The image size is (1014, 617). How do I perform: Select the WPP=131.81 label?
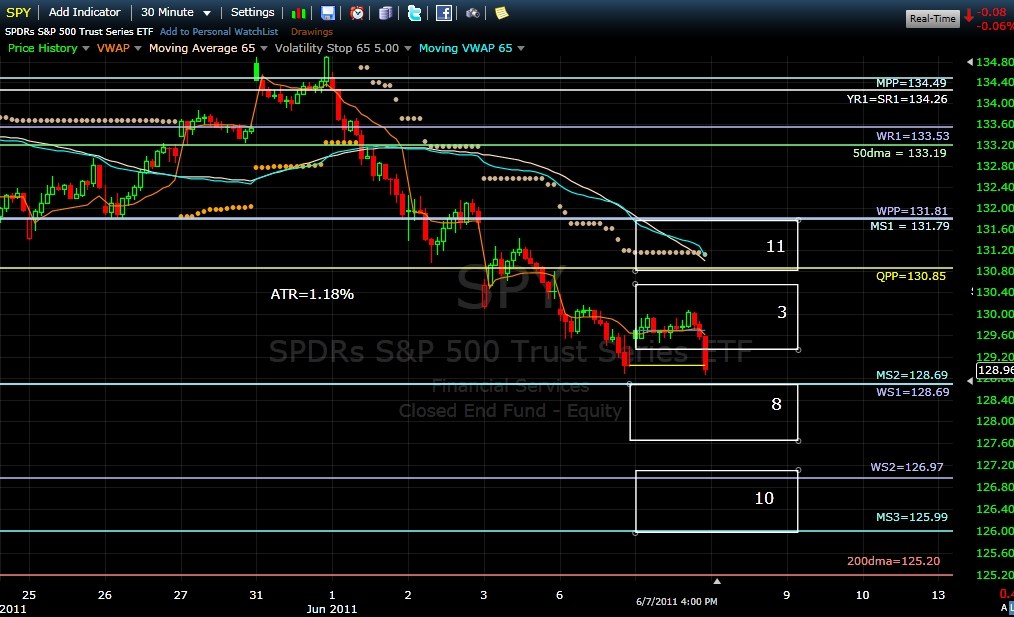tap(912, 211)
